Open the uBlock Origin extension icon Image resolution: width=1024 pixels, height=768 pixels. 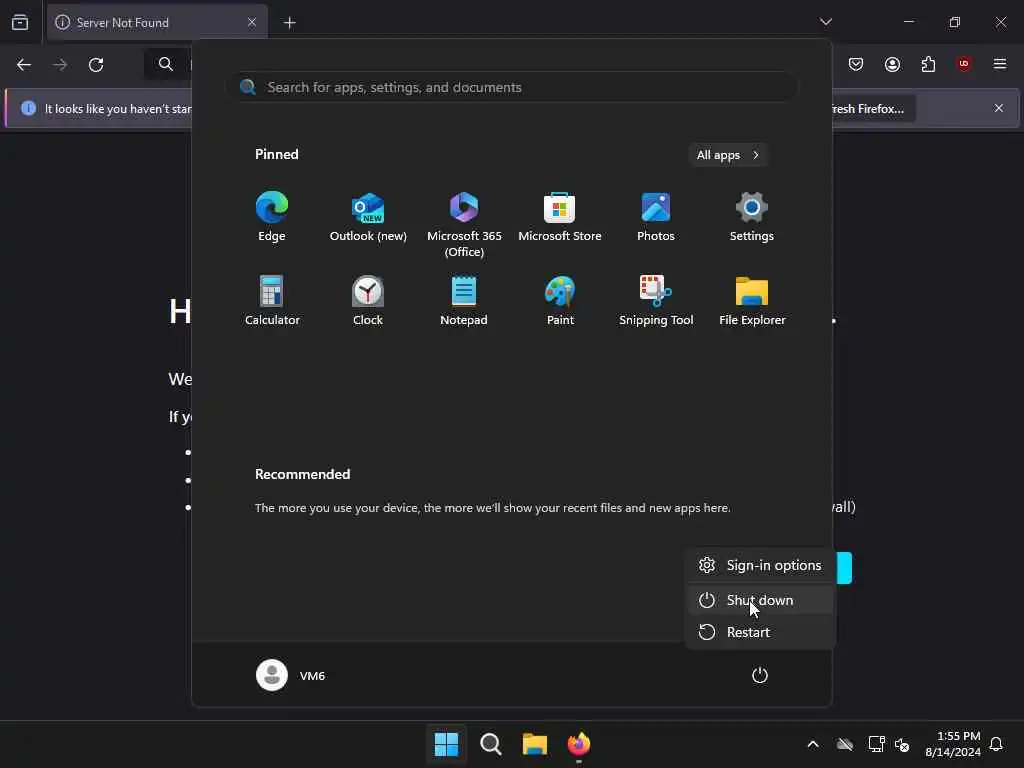(x=964, y=64)
